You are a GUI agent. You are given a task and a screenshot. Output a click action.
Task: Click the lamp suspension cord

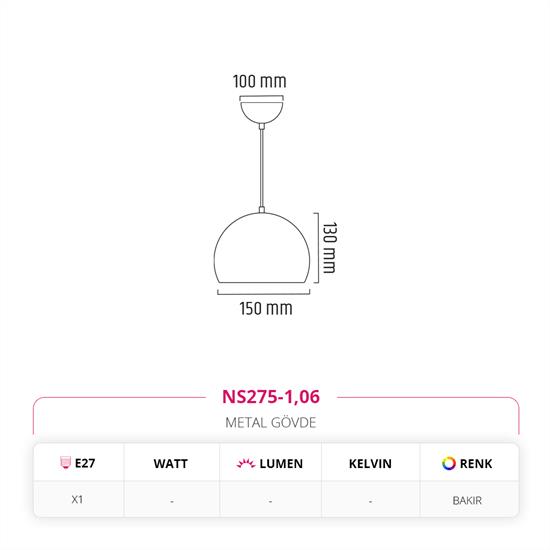pos(261,168)
